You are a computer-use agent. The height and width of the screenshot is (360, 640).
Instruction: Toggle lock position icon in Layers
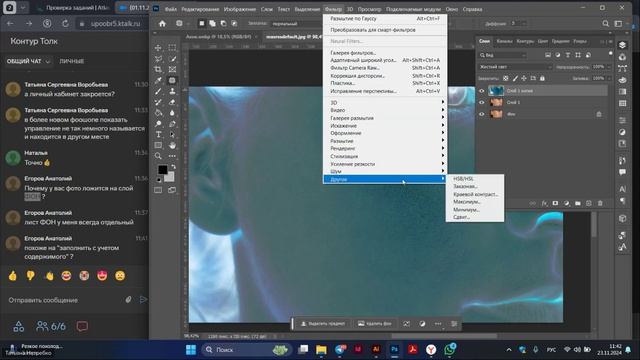pos(524,78)
